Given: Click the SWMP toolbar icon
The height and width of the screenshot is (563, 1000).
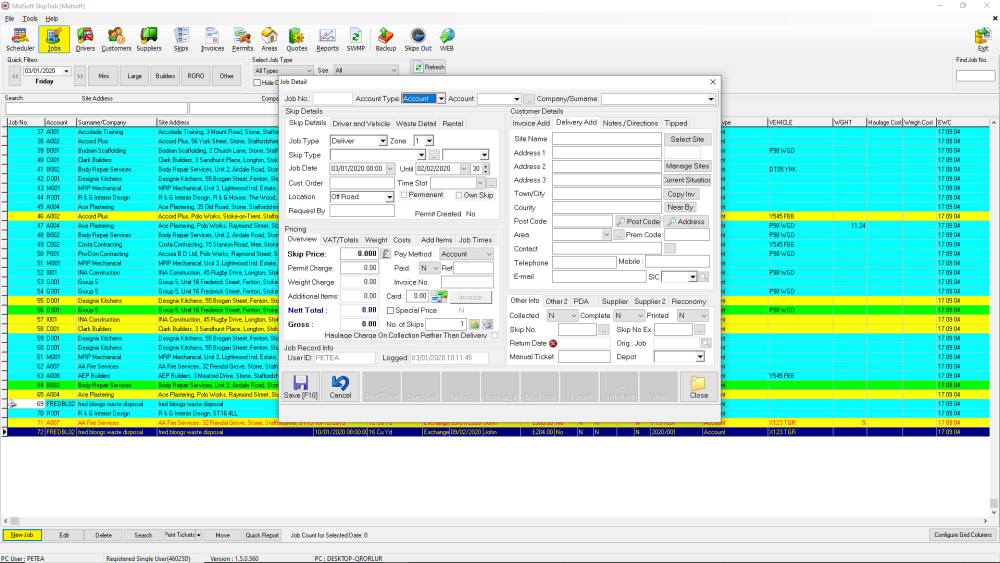Looking at the screenshot, I should (x=356, y=39).
